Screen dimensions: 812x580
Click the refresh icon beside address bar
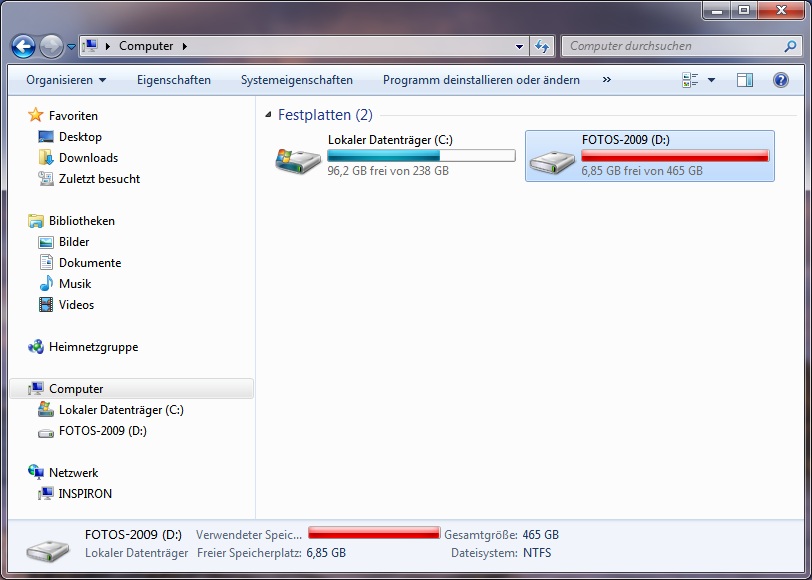point(542,46)
